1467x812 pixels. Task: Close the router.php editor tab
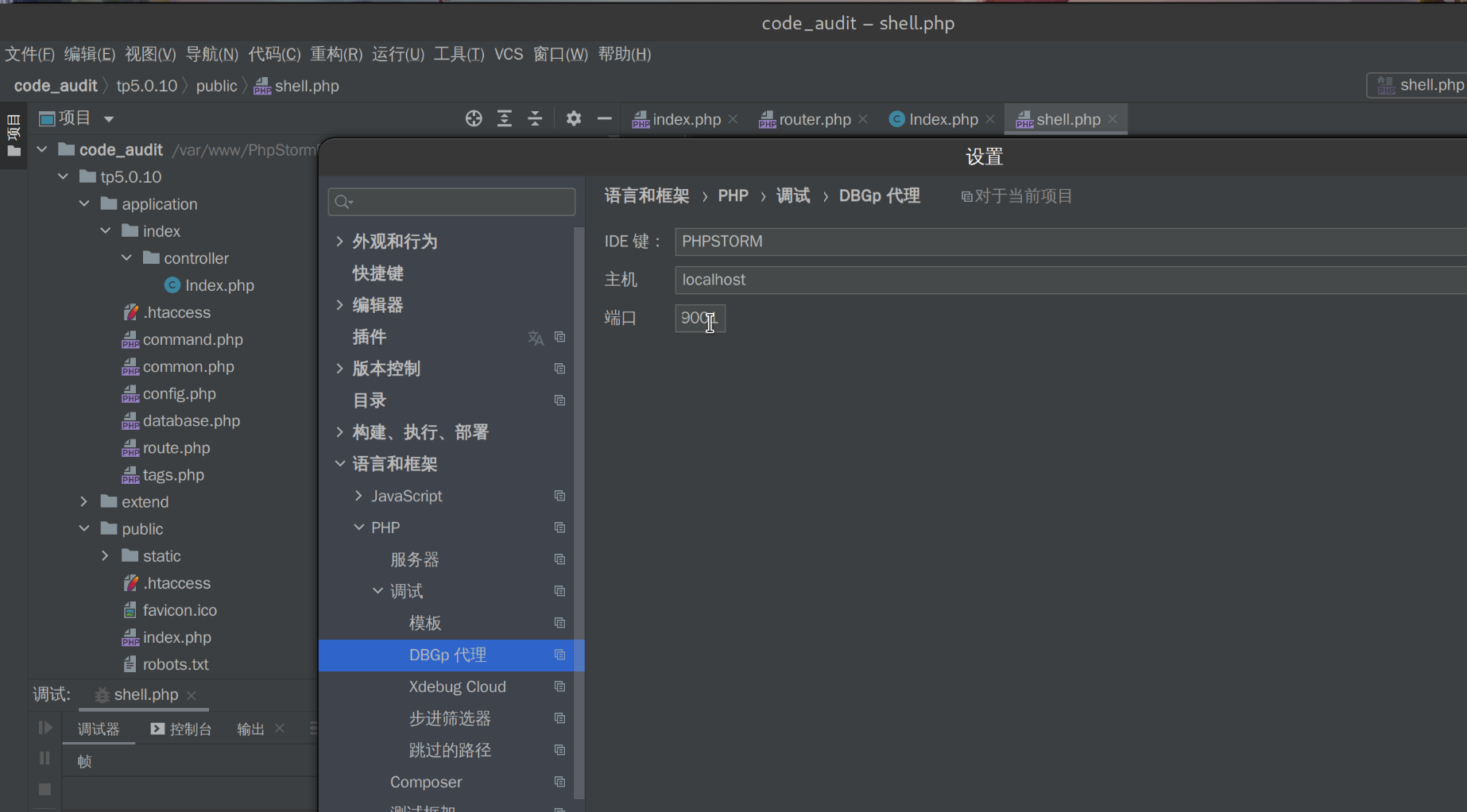(863, 119)
